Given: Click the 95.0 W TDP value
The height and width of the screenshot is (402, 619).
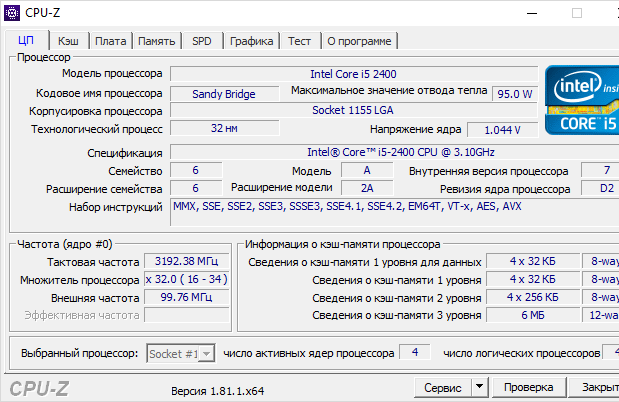Looking at the screenshot, I should [x=515, y=94].
